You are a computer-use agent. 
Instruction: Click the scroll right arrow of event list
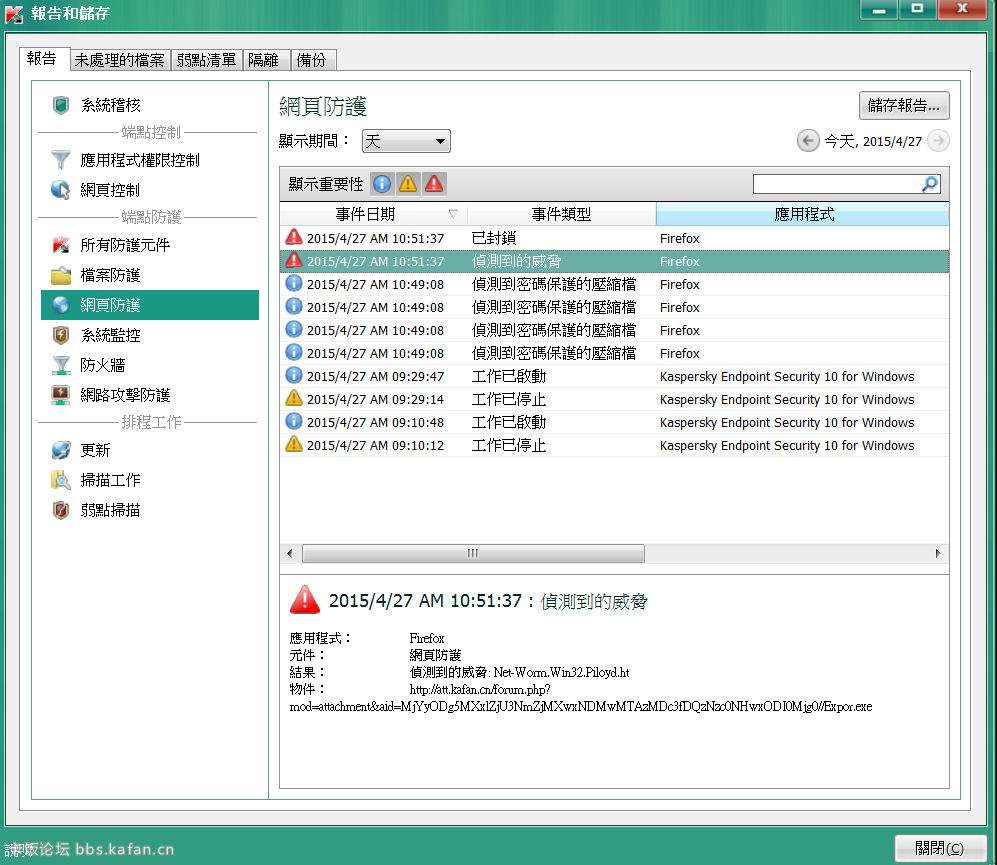[939, 553]
